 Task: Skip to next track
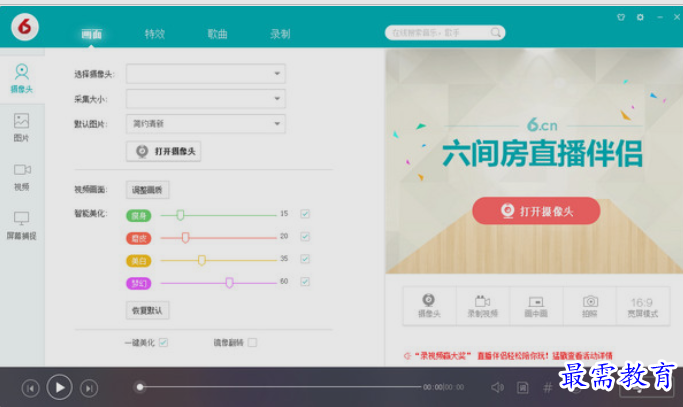pos(89,388)
